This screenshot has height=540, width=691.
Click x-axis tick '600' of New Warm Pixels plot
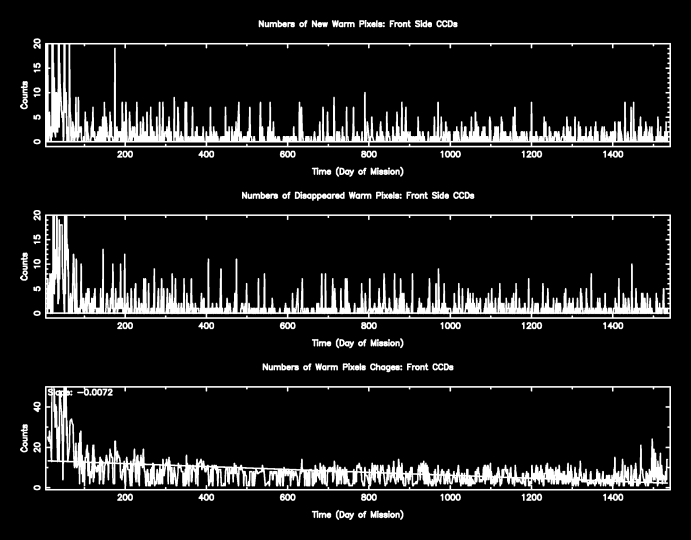pyautogui.click(x=287, y=154)
